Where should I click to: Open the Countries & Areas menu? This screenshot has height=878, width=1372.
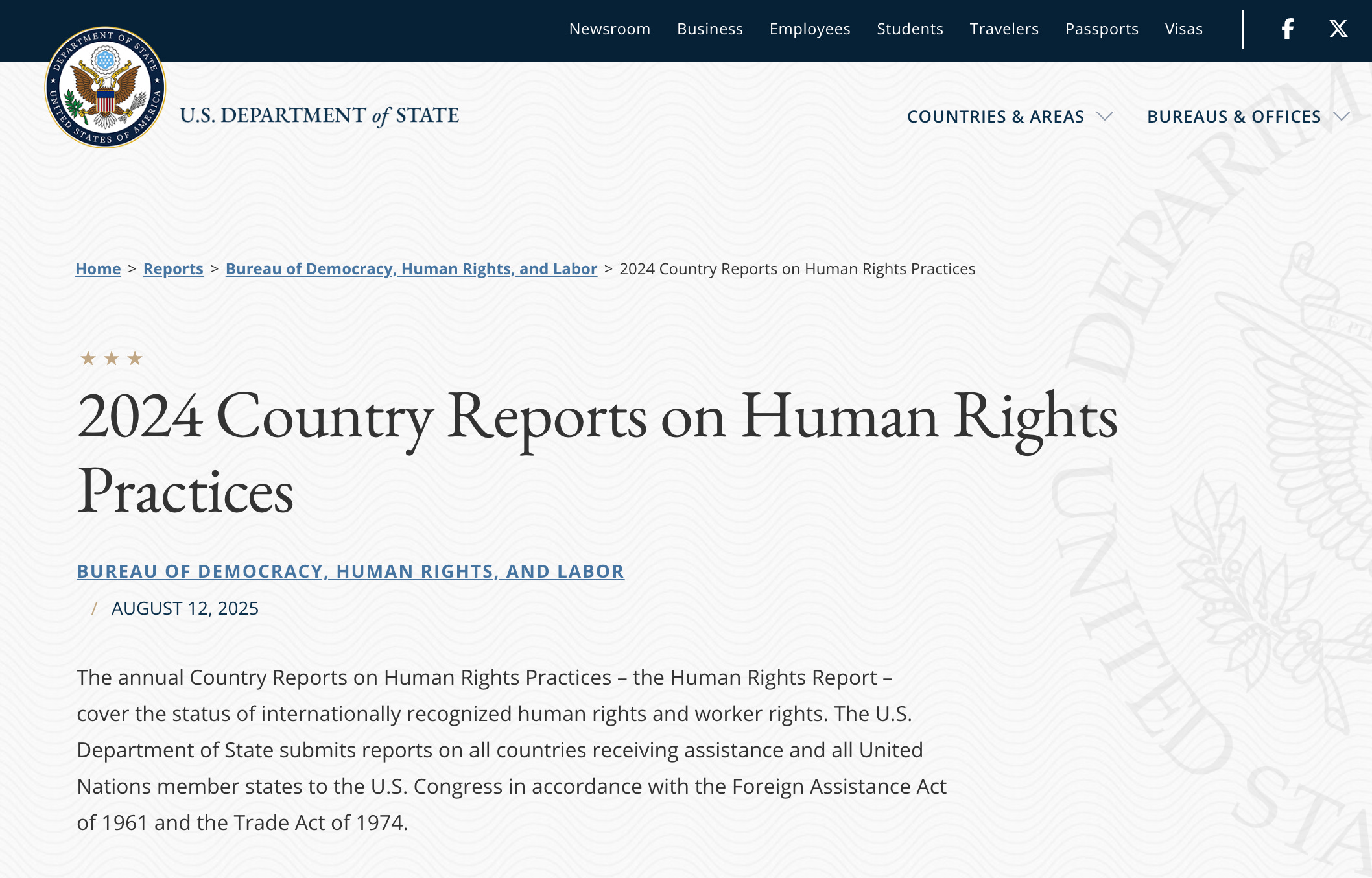click(995, 117)
